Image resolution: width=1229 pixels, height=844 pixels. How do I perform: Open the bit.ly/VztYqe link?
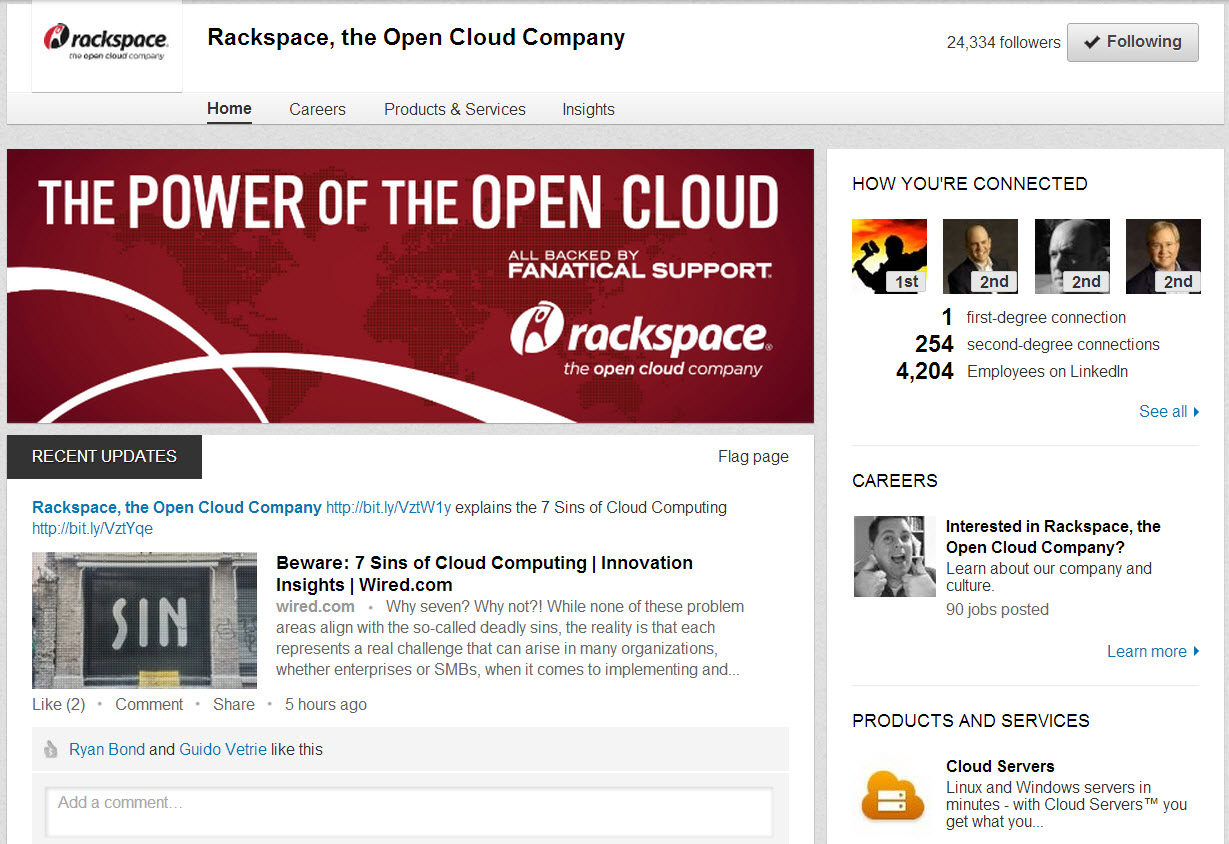pyautogui.click(x=92, y=528)
